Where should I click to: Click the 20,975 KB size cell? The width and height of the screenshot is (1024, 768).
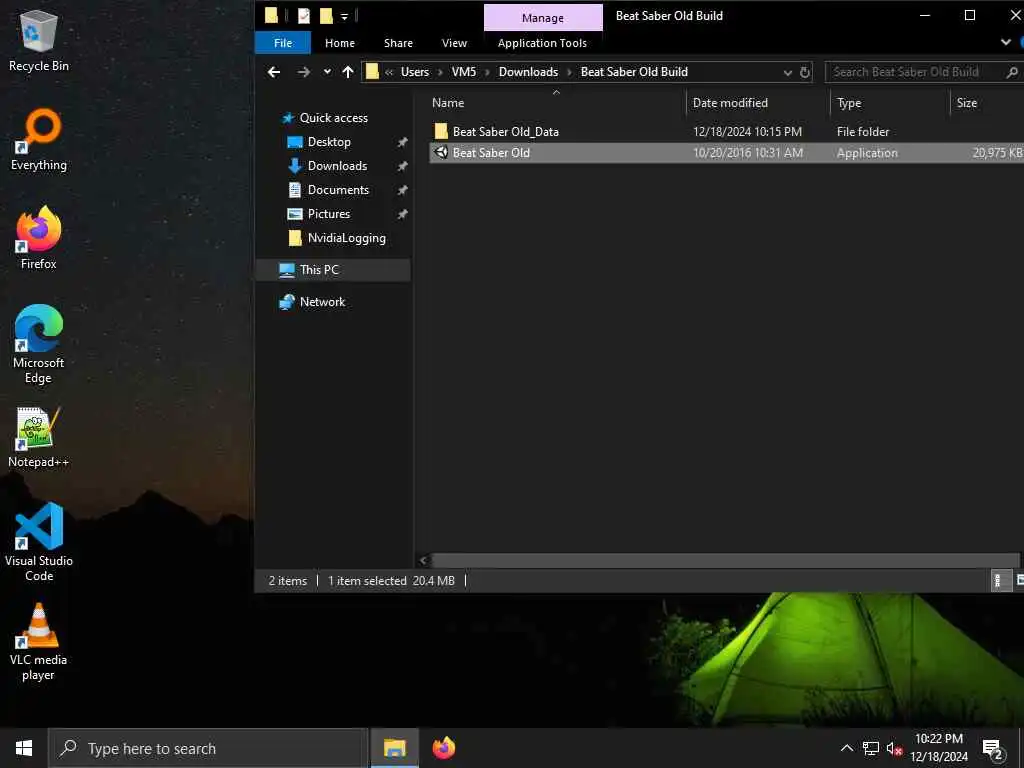coord(997,152)
